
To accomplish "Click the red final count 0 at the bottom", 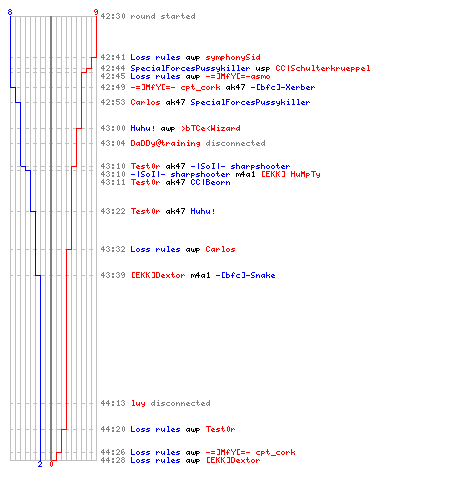I will [x=51, y=464].
